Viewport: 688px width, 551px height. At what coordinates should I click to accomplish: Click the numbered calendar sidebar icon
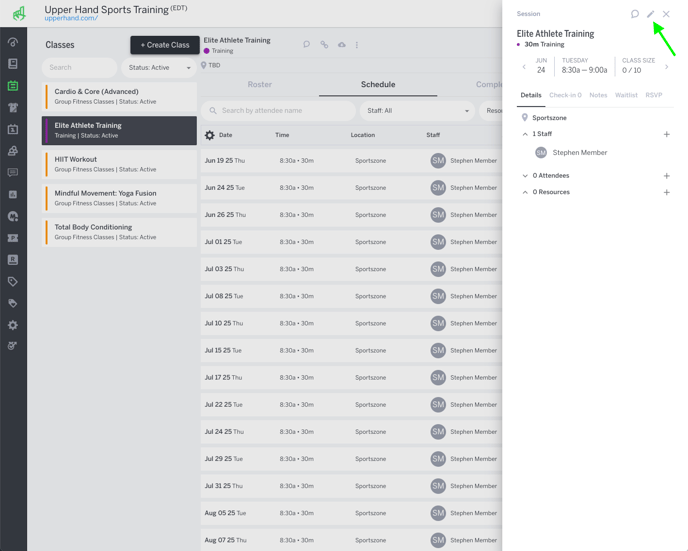[x=13, y=129]
